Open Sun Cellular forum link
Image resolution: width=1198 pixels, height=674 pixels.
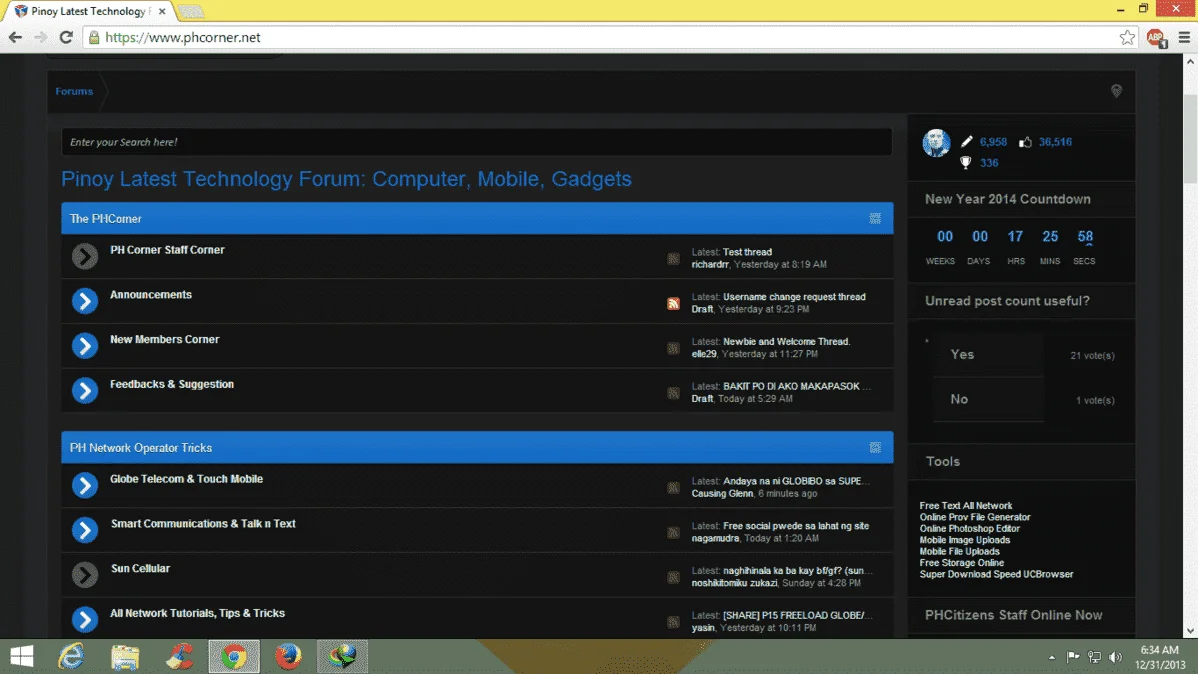pos(141,569)
